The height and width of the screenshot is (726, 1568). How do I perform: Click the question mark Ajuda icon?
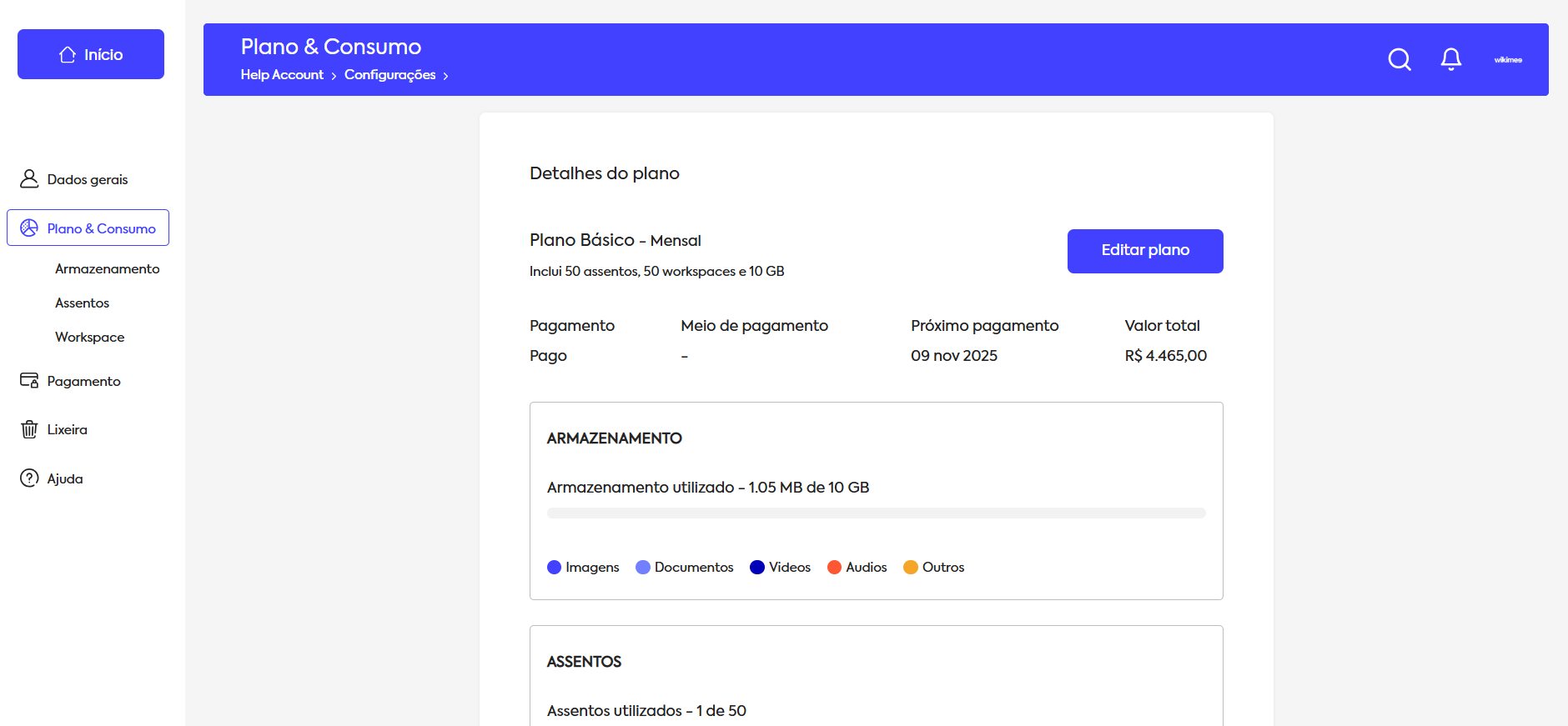29,478
